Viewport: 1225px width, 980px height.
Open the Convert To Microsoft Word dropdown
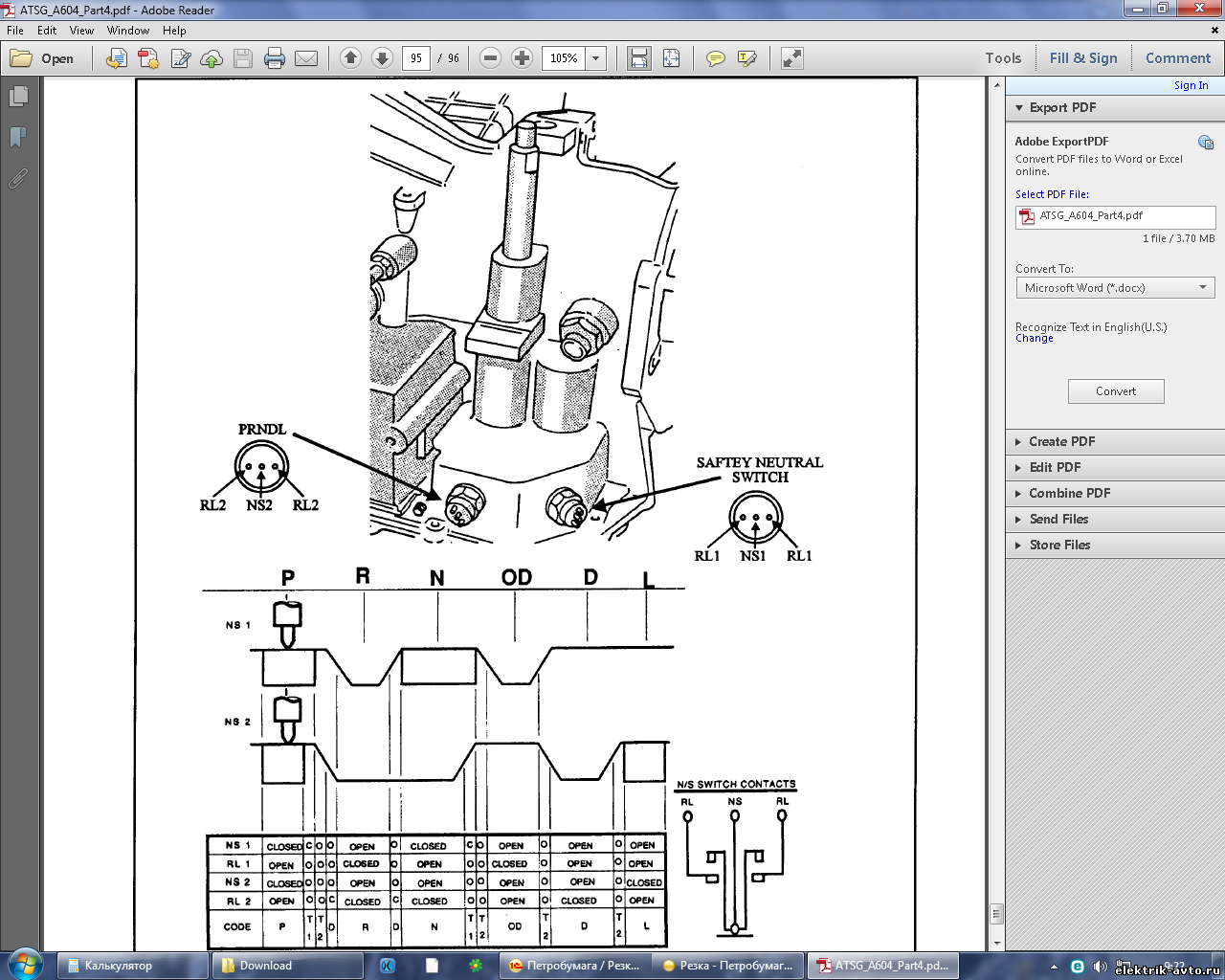click(x=1115, y=288)
